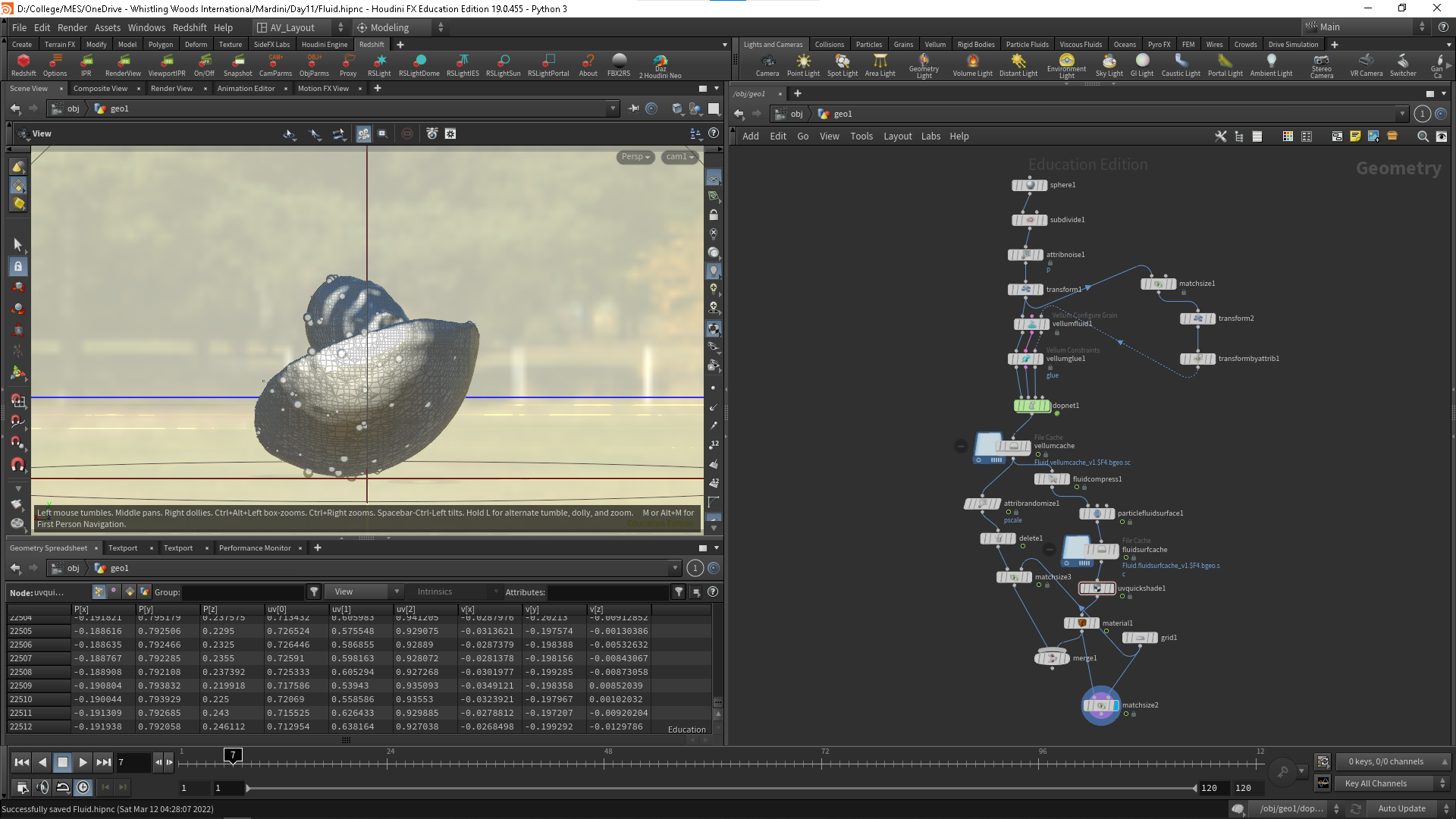Toggle secure selection lock in viewport toolbar
The image size is (1456, 819).
[x=18, y=266]
